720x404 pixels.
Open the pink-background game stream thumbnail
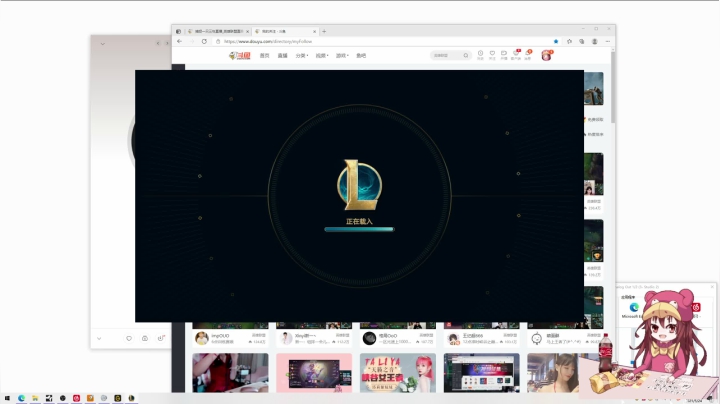314,373
